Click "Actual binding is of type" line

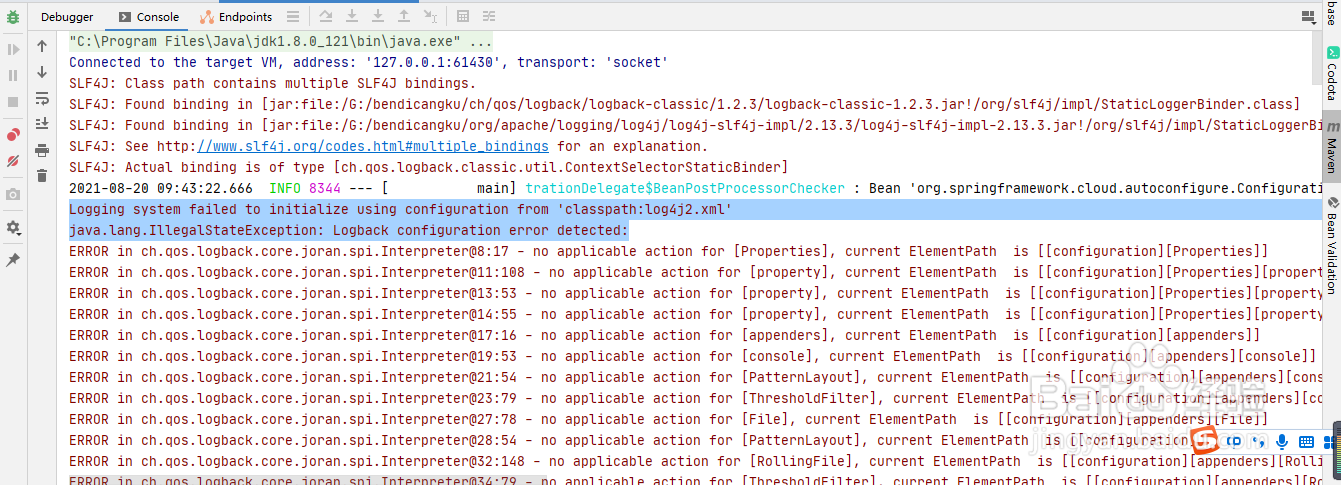428,167
